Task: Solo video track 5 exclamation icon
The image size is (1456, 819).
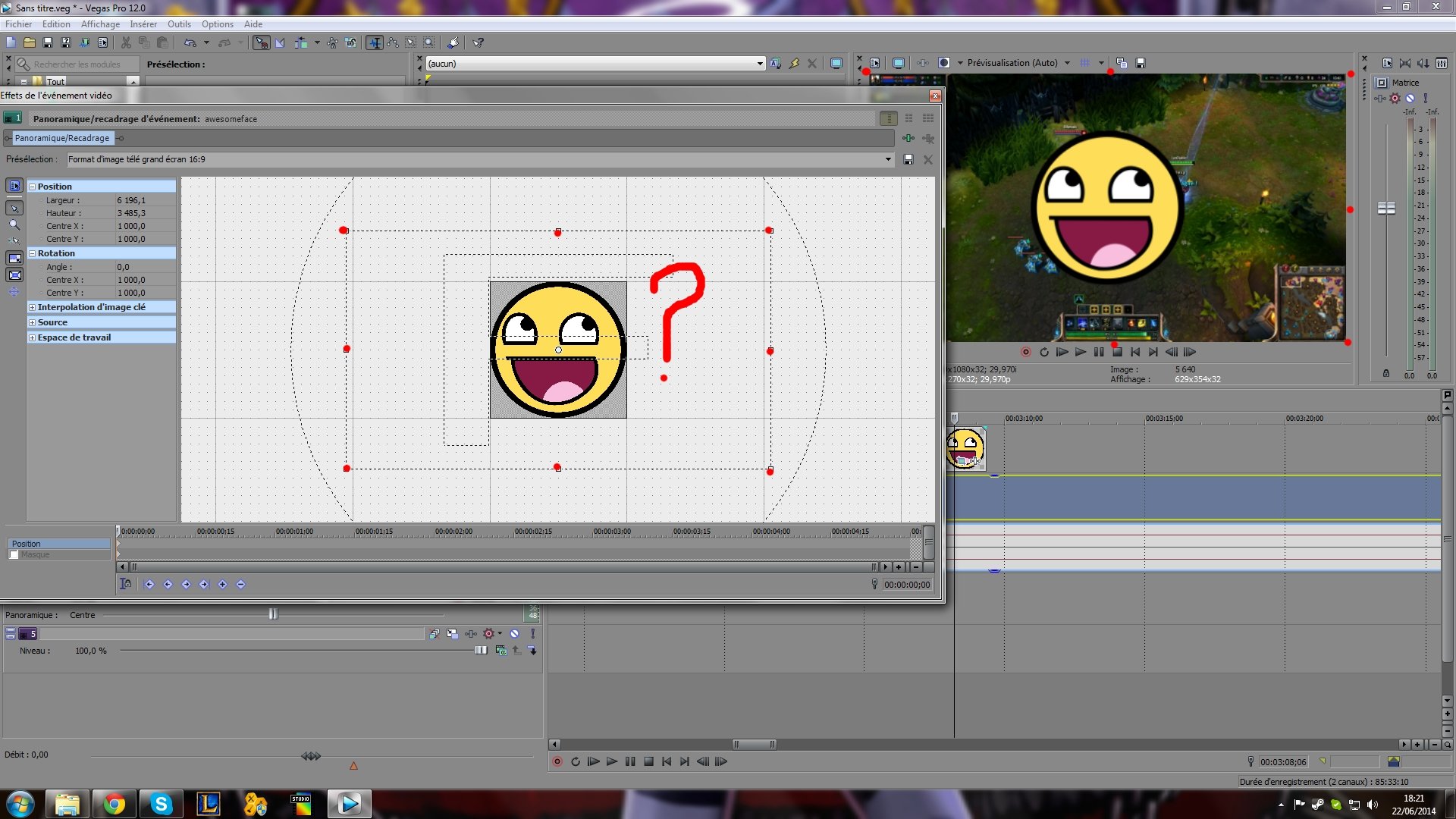Action: click(533, 634)
